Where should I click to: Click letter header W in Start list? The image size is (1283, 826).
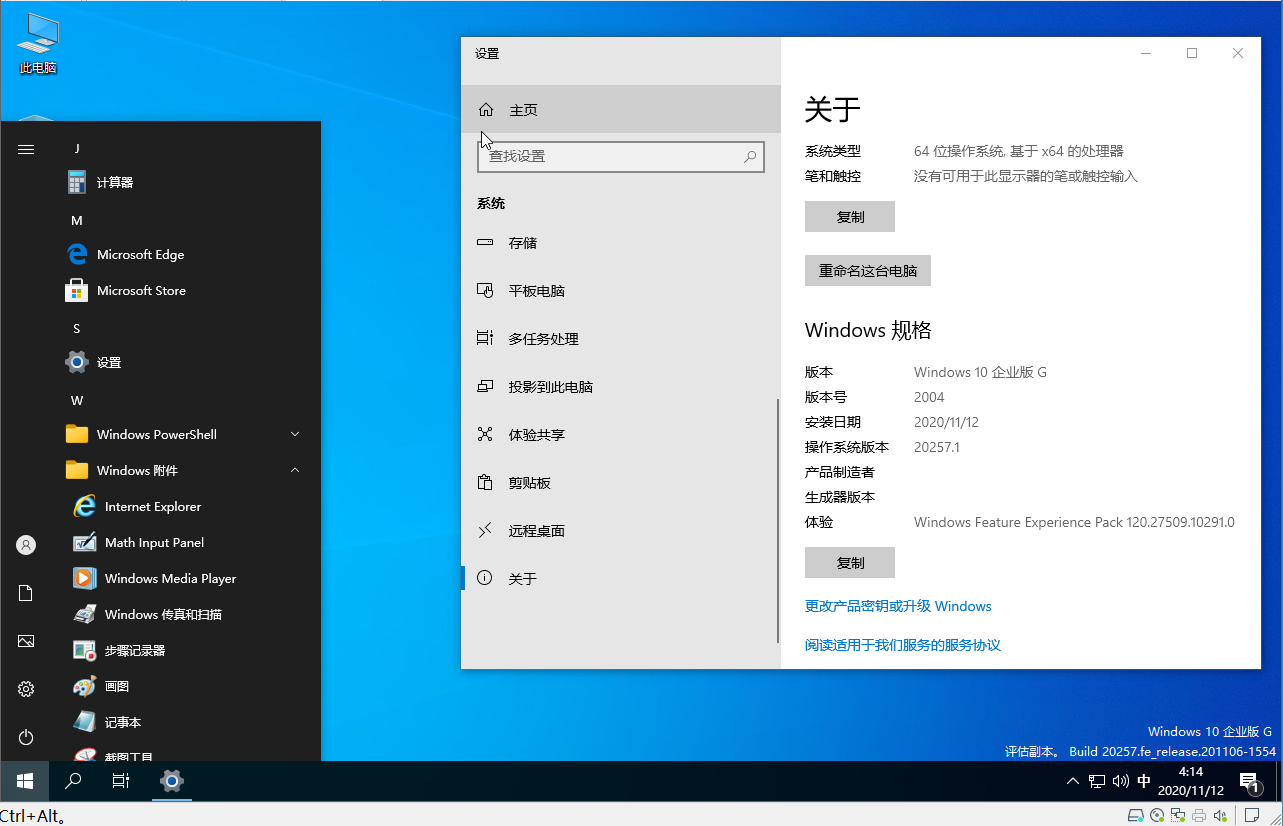tap(77, 400)
